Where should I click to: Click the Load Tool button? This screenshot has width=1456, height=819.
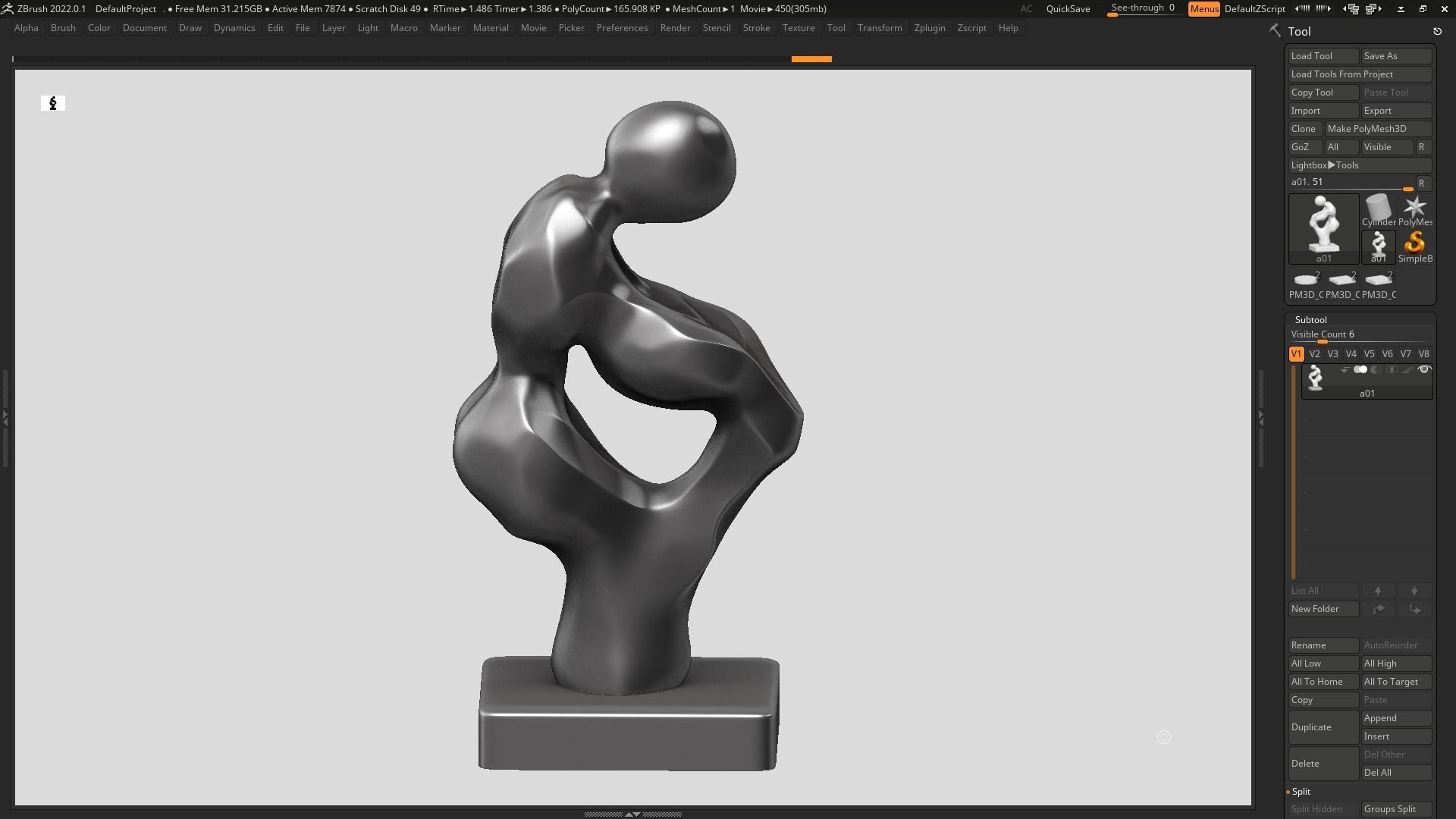tap(1323, 56)
